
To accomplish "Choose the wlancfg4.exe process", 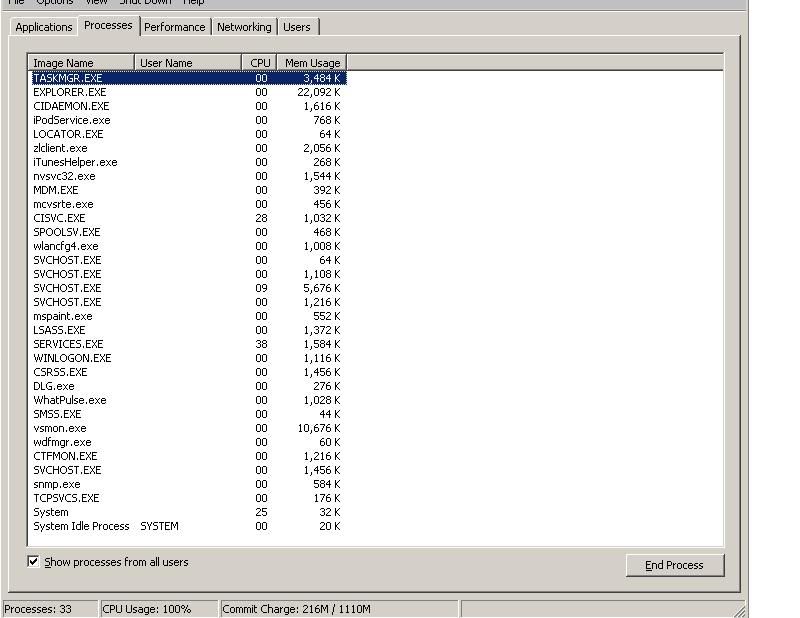I will tap(189, 246).
